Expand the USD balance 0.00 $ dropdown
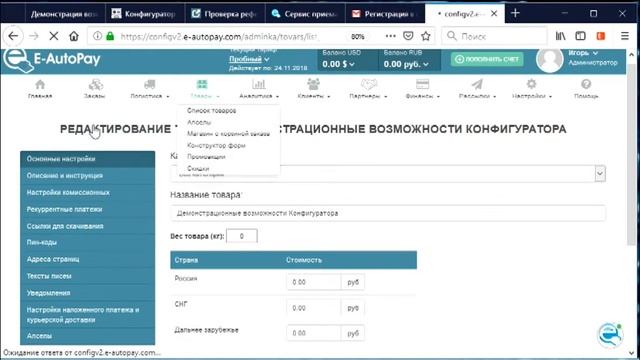This screenshot has width=640, height=360. click(x=338, y=64)
